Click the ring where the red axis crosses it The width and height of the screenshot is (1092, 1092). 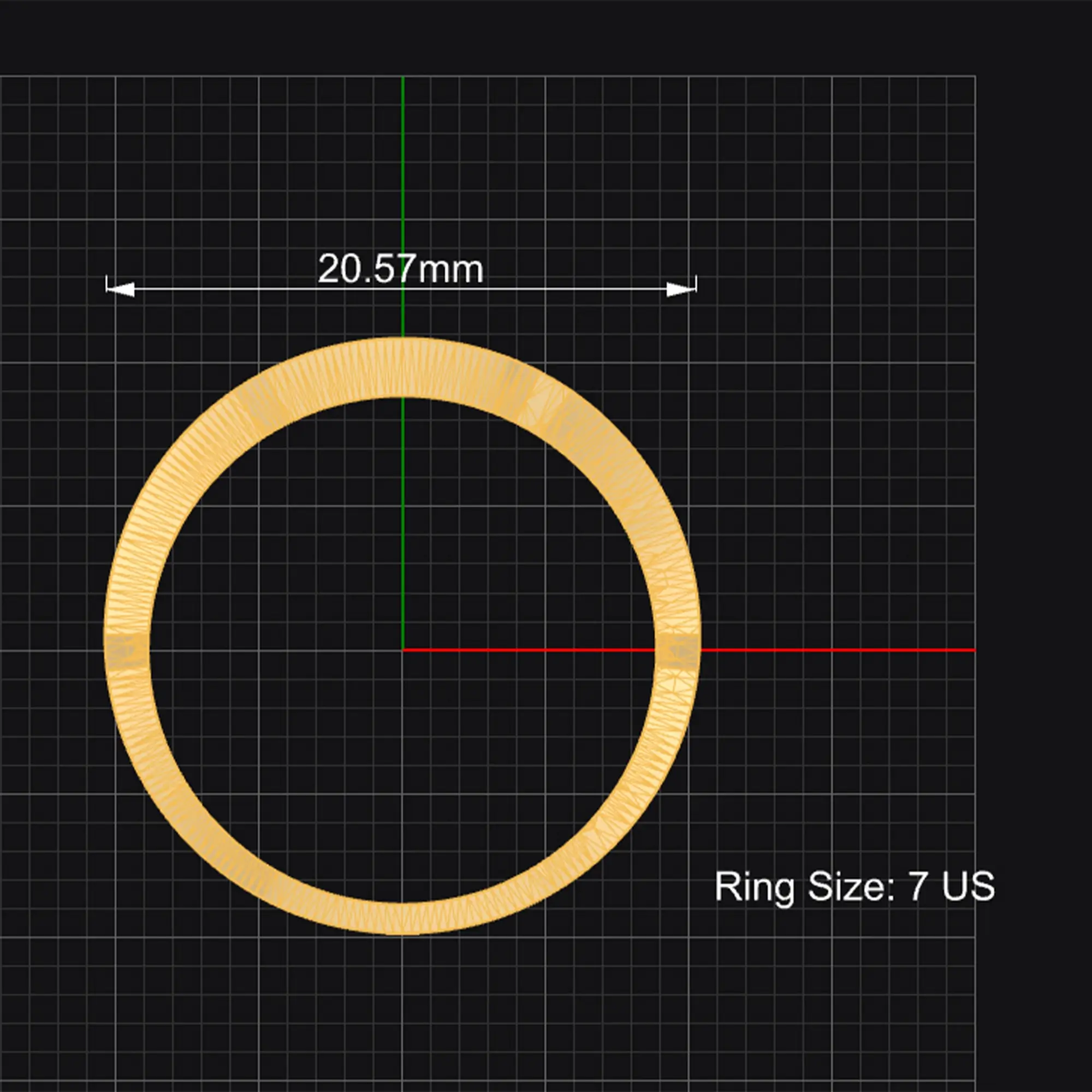pyautogui.click(x=678, y=650)
